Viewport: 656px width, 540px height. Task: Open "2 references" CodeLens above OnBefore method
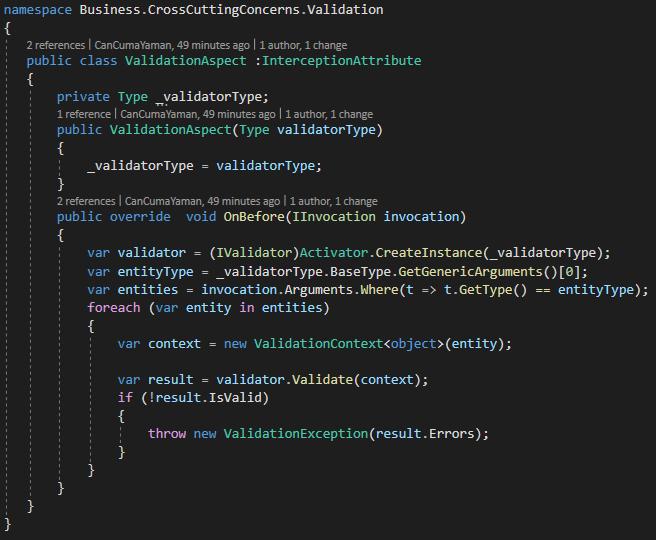coord(87,201)
